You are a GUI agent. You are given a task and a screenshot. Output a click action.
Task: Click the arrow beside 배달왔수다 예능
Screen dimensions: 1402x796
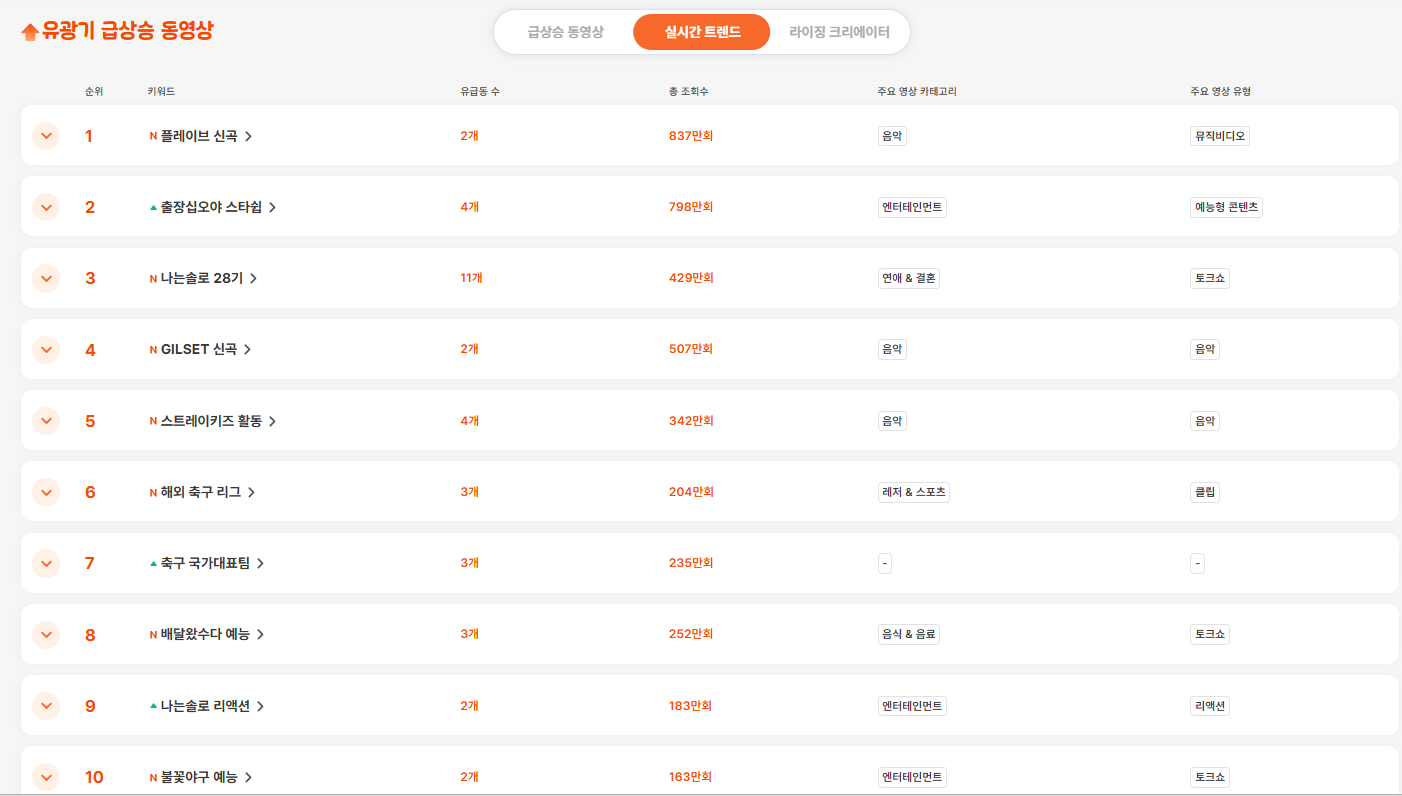tap(260, 635)
